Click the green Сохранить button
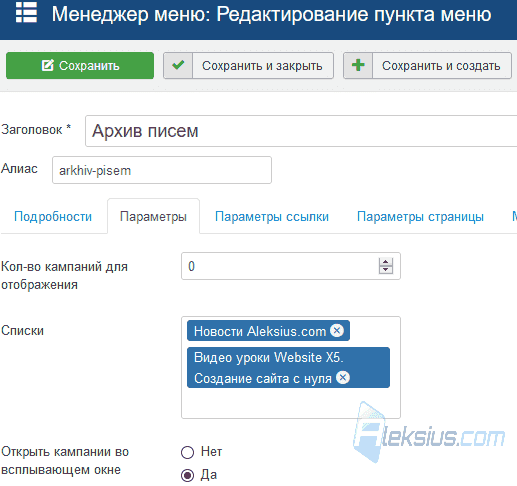The height and width of the screenshot is (486, 517). (x=80, y=65)
